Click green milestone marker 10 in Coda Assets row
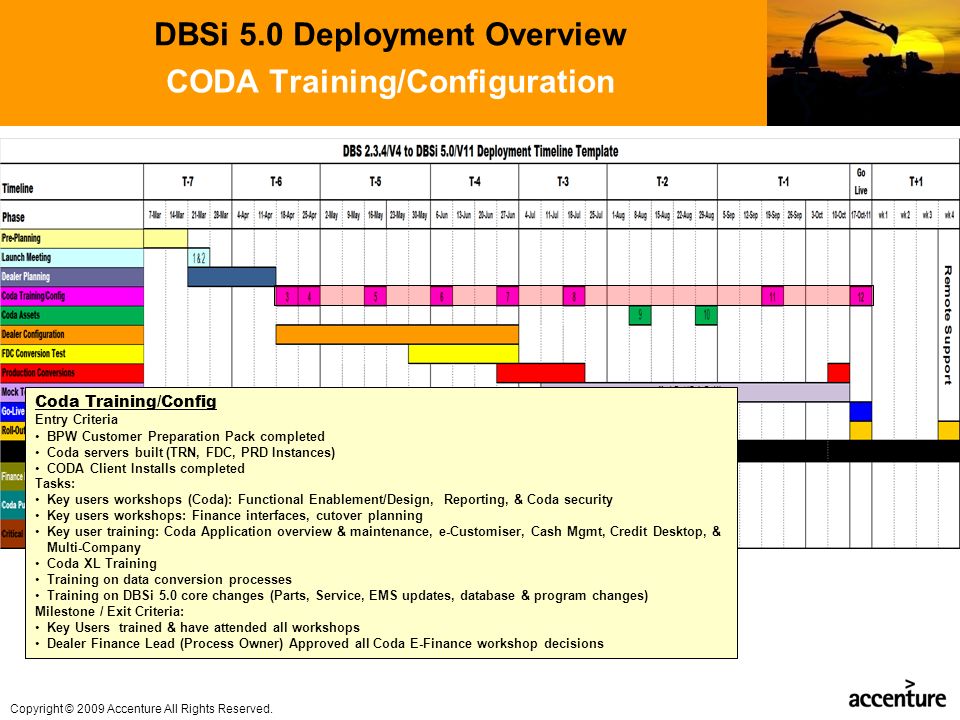 pos(706,315)
